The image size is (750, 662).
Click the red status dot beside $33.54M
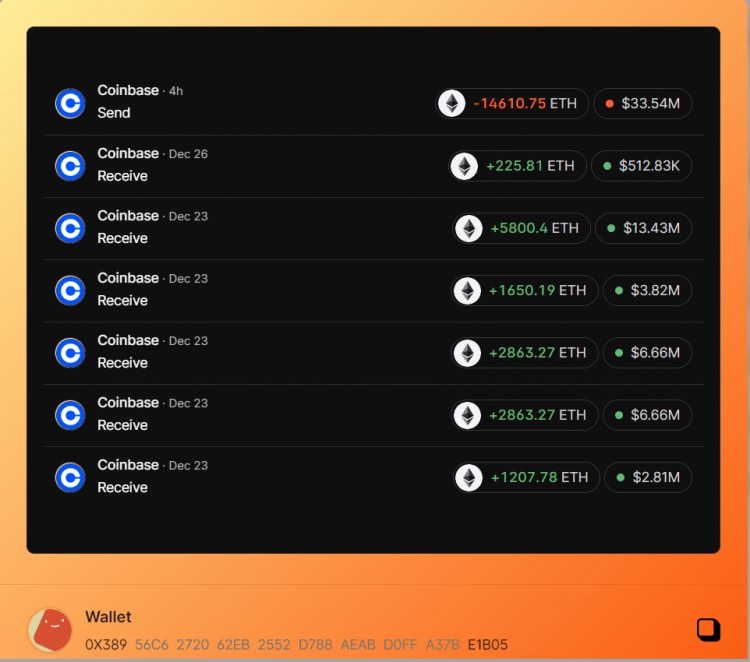pyautogui.click(x=609, y=103)
